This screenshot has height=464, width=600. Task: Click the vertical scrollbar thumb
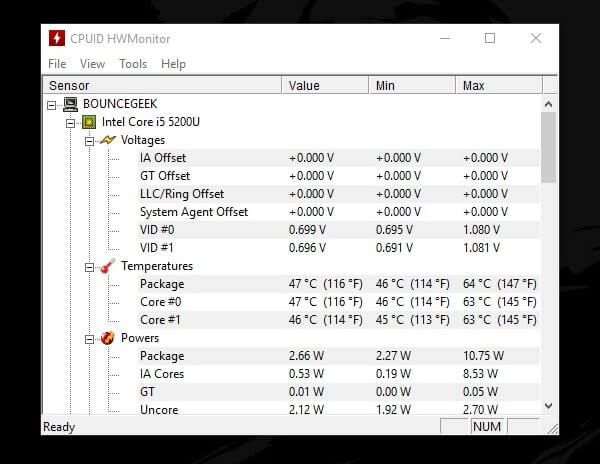pos(548,147)
